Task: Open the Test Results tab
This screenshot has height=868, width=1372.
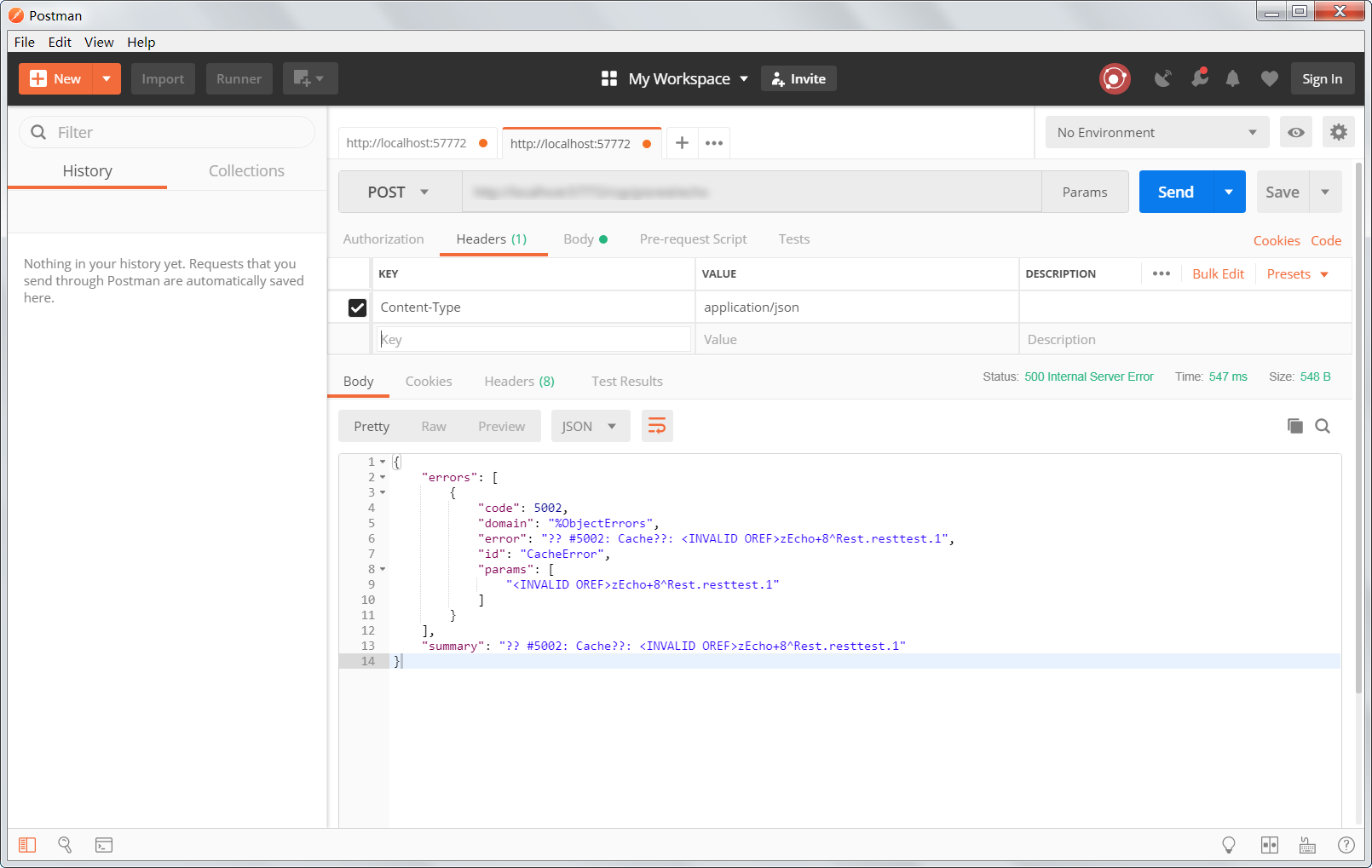Action: tap(627, 382)
